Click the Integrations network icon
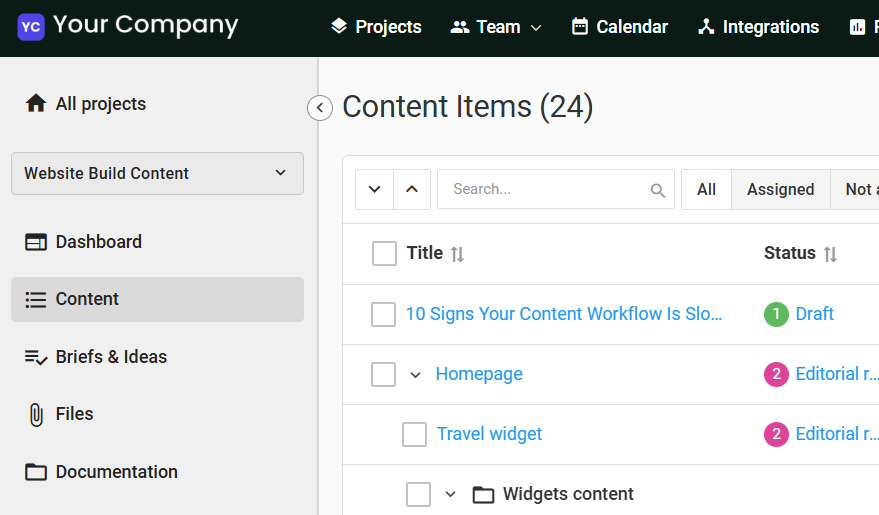 706,26
